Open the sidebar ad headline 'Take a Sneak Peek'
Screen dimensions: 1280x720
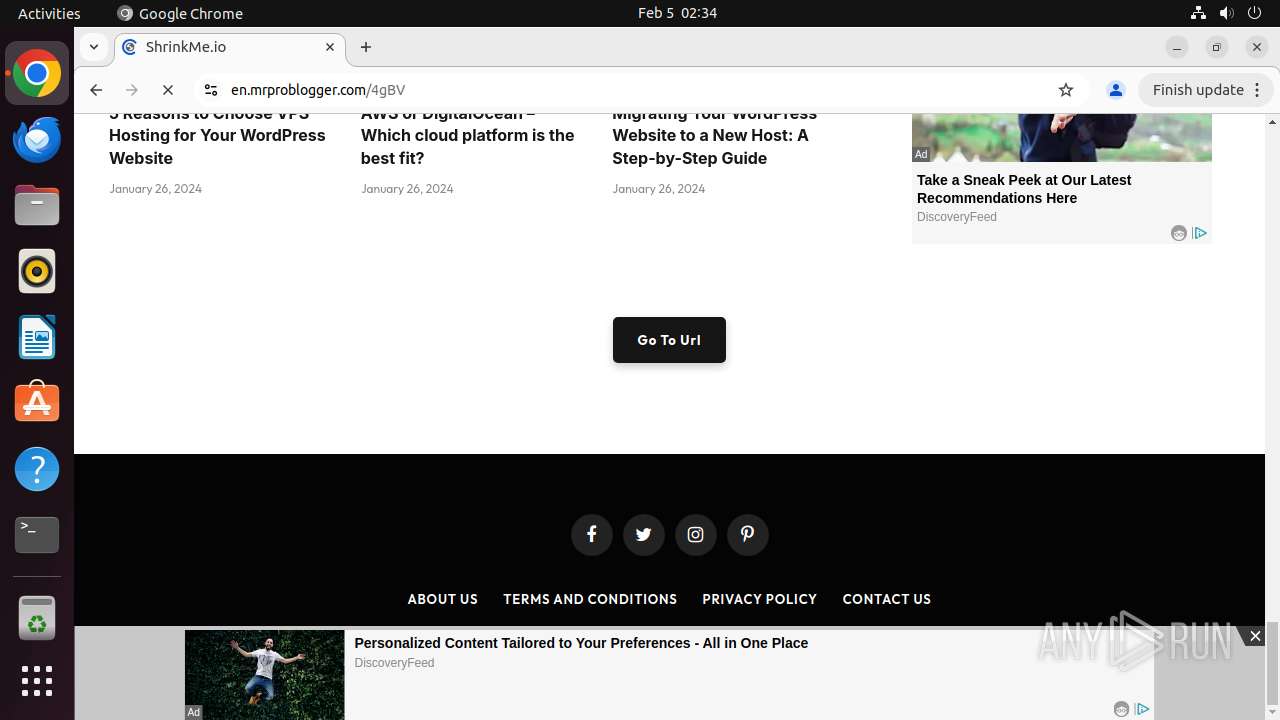pos(1024,189)
